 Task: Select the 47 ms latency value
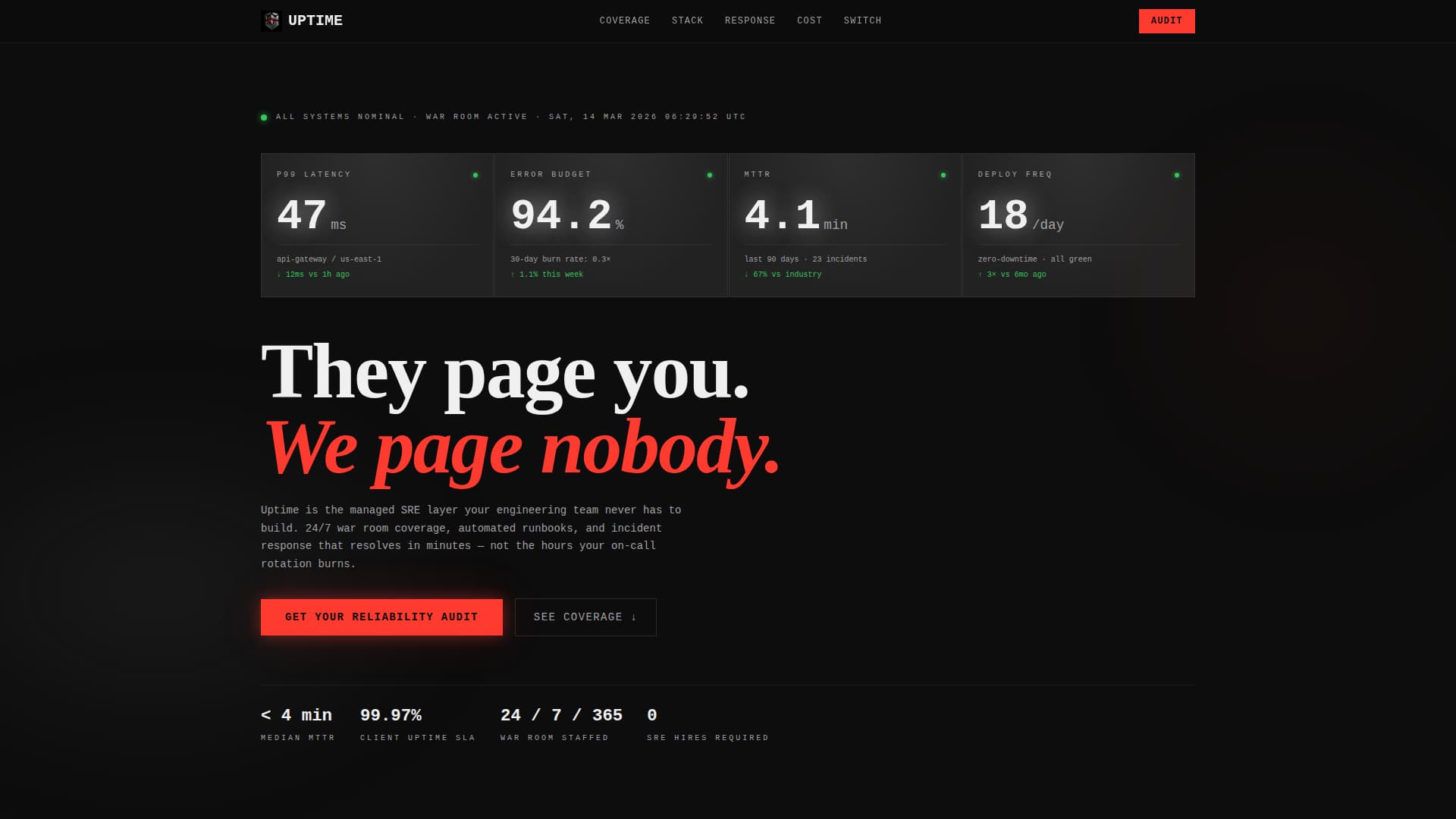pyautogui.click(x=312, y=215)
